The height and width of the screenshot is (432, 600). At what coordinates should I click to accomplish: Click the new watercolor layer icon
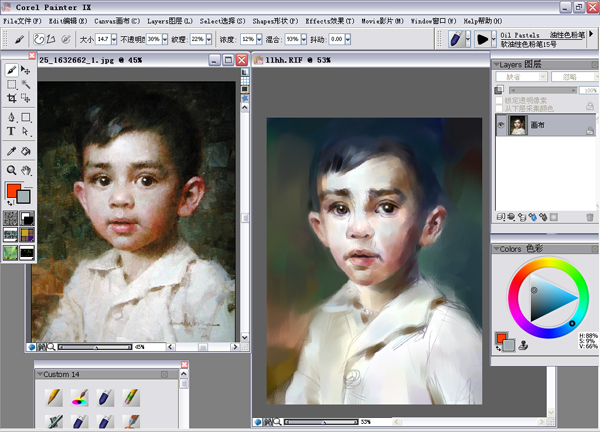[532, 217]
